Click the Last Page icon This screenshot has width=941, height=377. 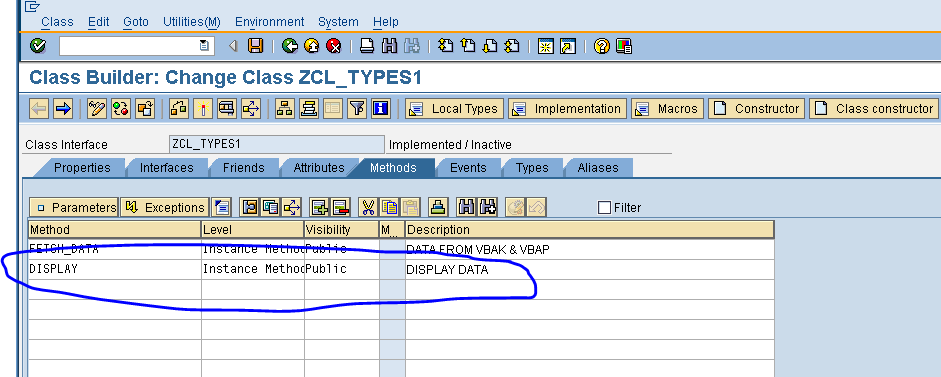[512, 46]
